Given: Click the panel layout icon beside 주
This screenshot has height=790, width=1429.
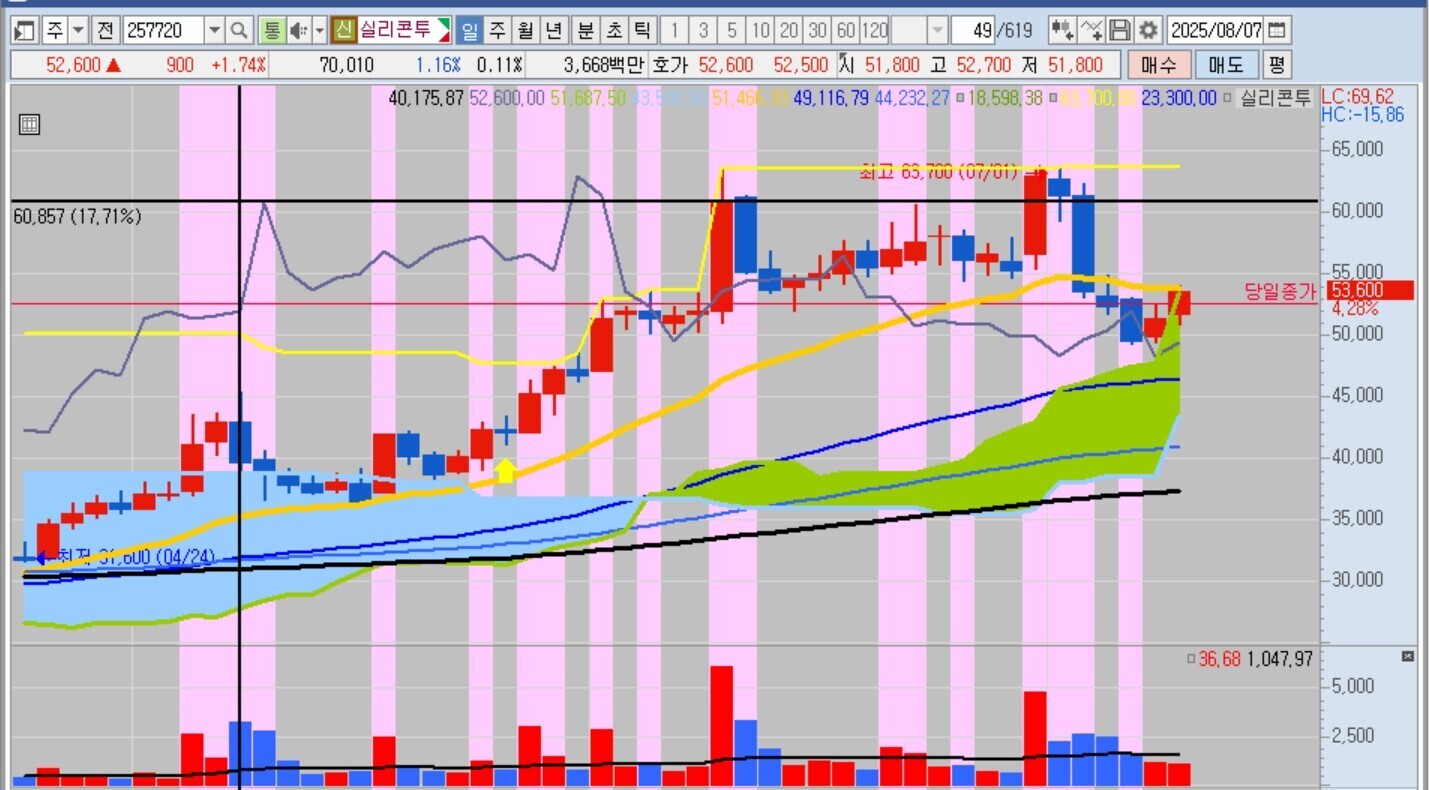Looking at the screenshot, I should click(26, 30).
